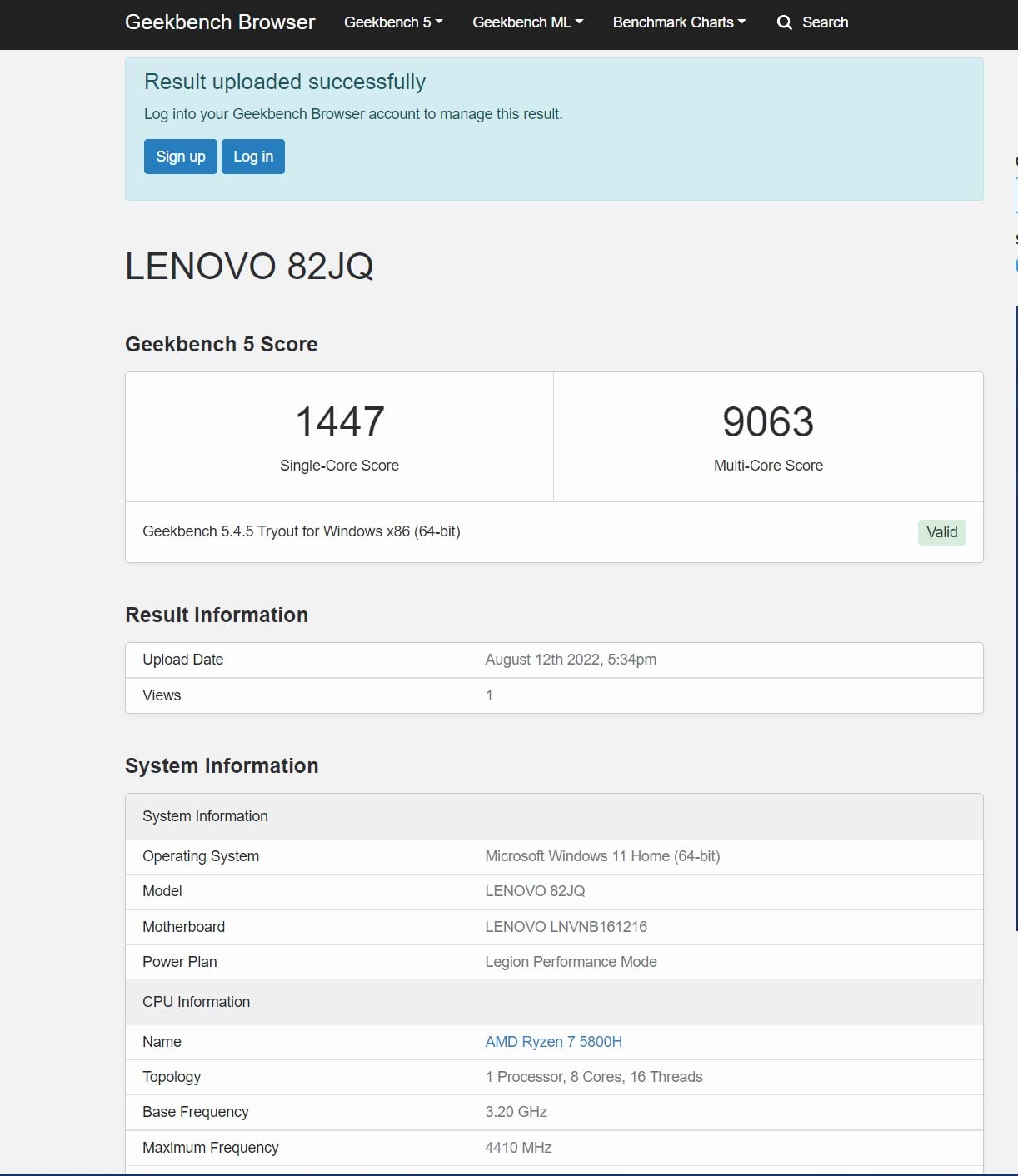
Task: Click the Multi-Core Score label
Action: (768, 466)
